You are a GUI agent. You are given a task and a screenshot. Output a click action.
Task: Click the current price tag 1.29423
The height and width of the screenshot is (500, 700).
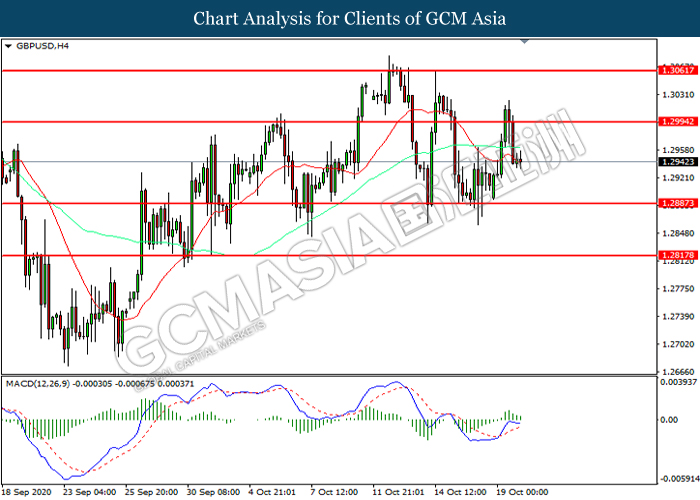click(678, 162)
